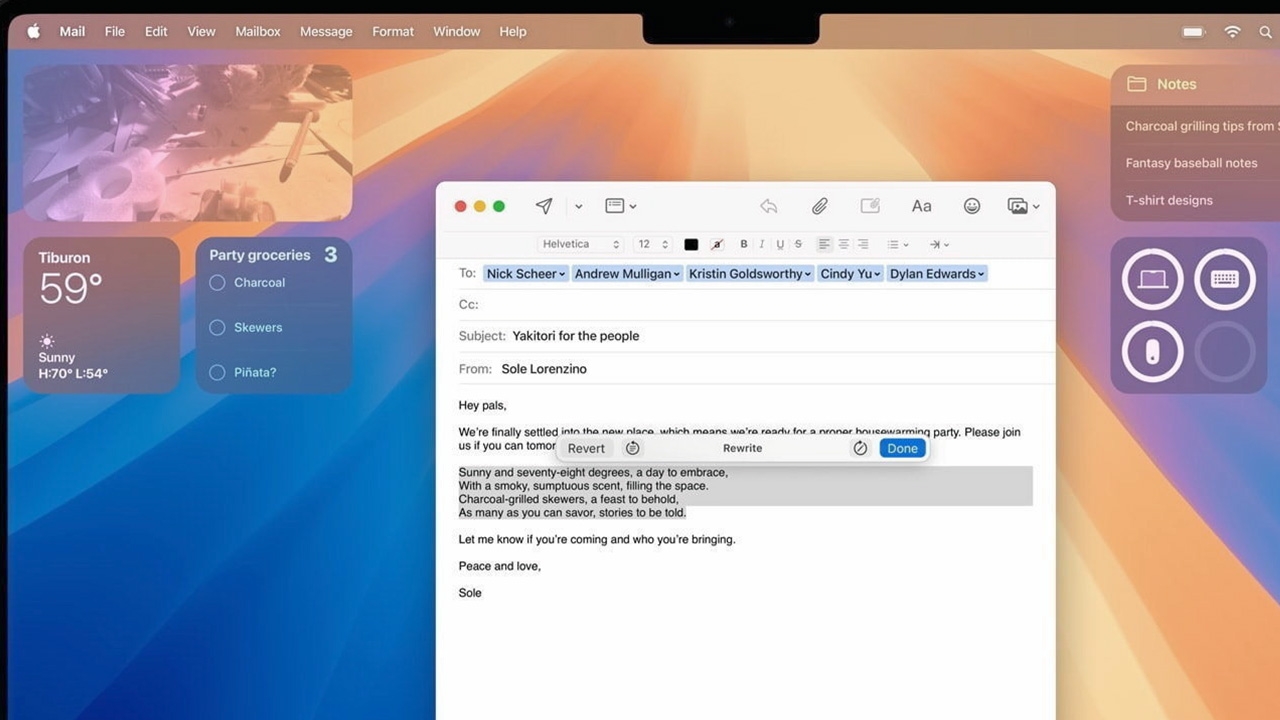
Task: Open the Notes widget folder icon
Action: pyautogui.click(x=1137, y=84)
